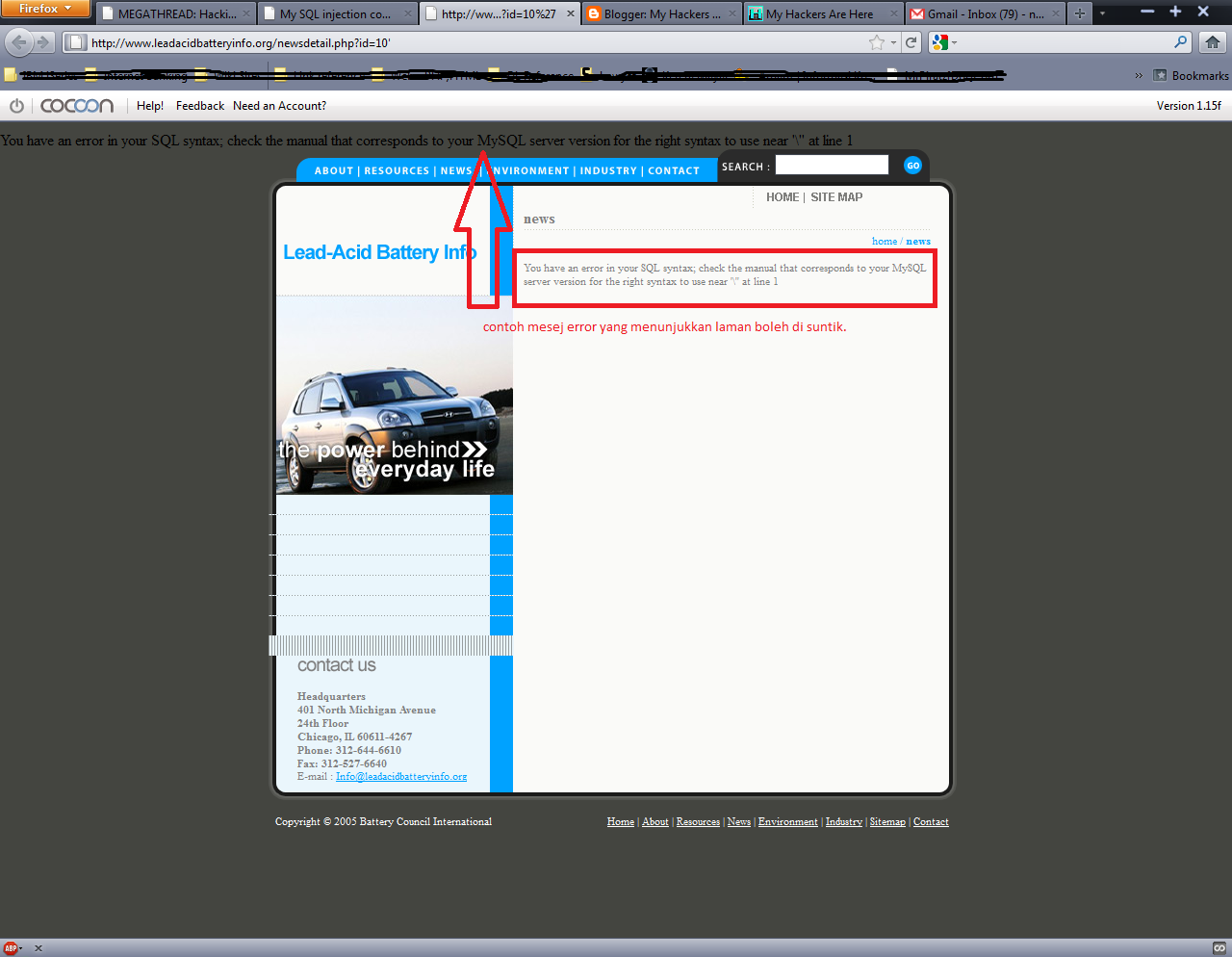Click footer Contact link

[931, 822]
